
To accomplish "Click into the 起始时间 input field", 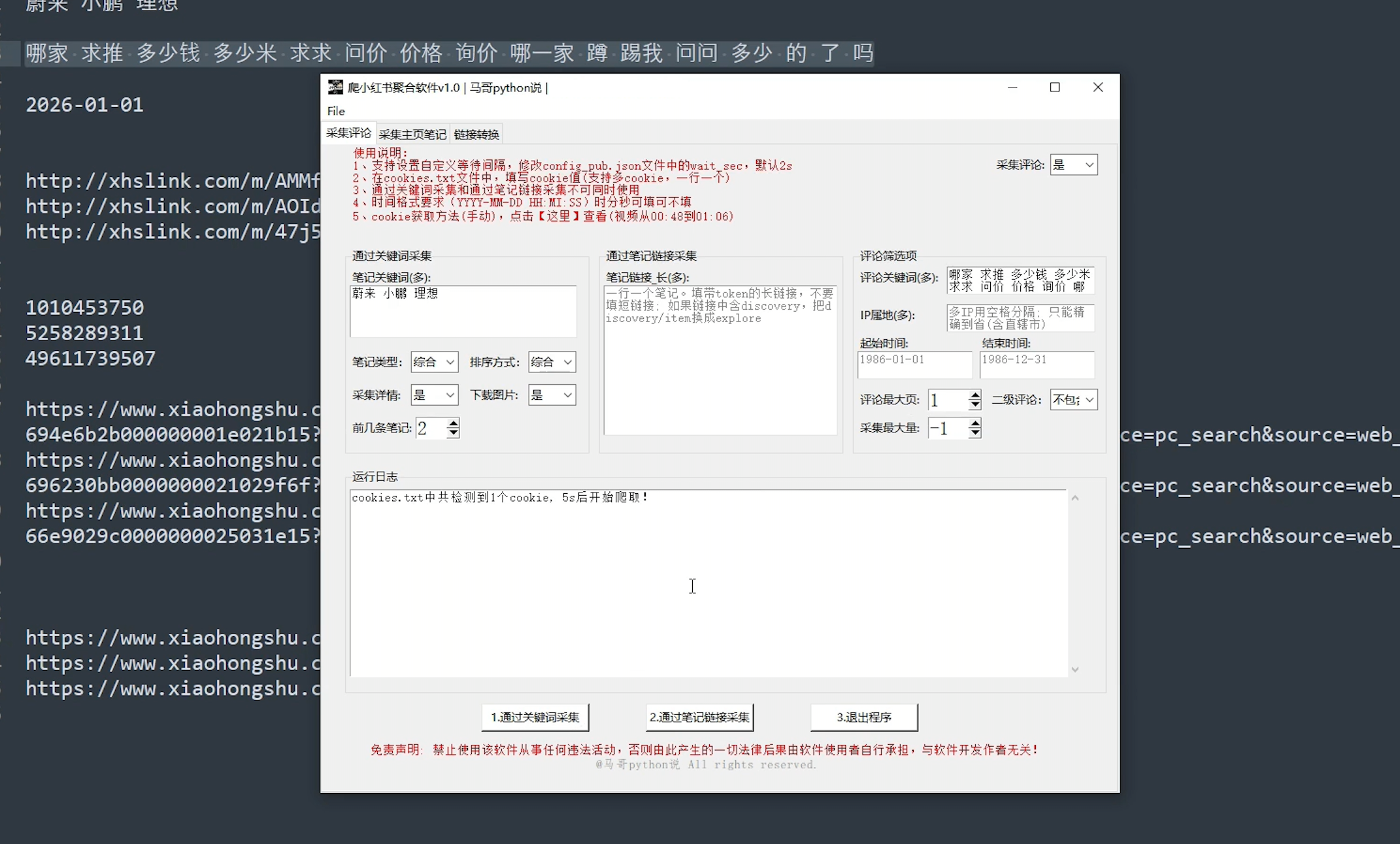I will pyautogui.click(x=914, y=365).
